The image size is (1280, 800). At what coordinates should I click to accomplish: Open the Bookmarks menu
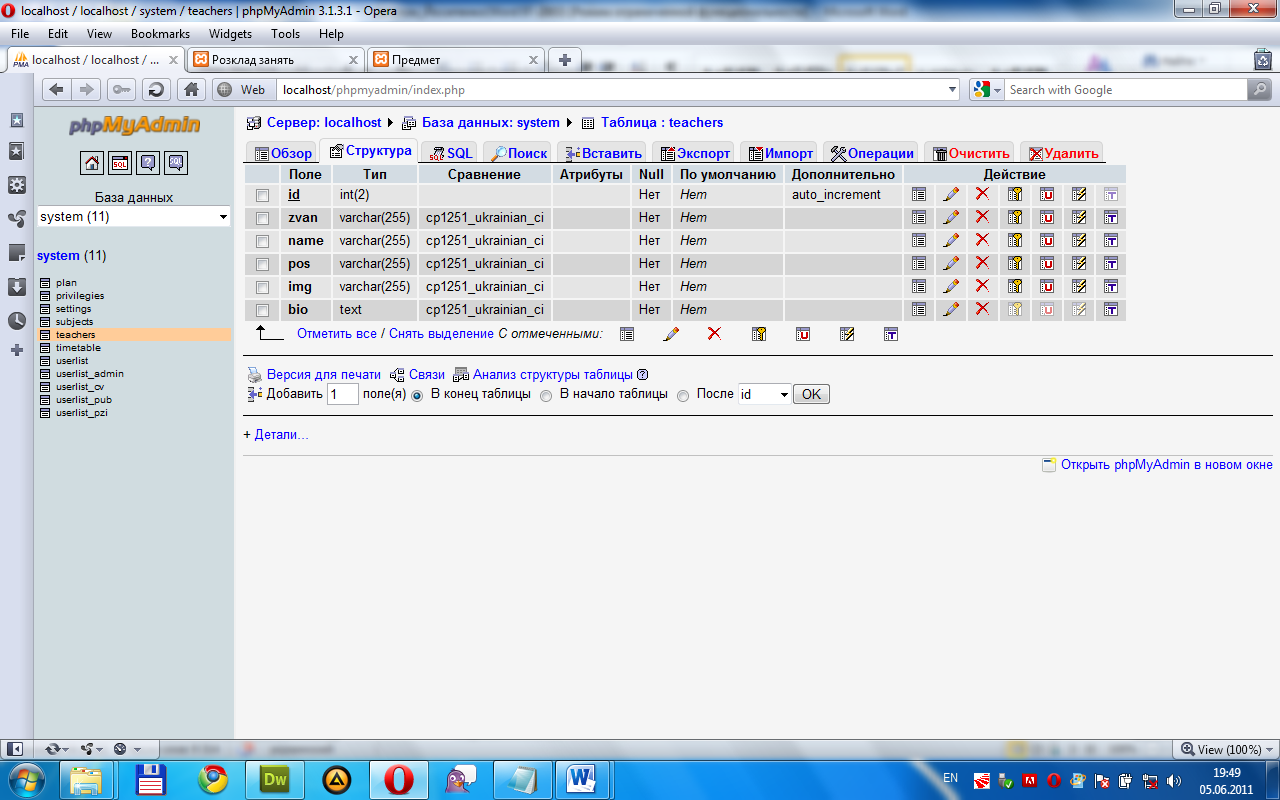[x=160, y=34]
